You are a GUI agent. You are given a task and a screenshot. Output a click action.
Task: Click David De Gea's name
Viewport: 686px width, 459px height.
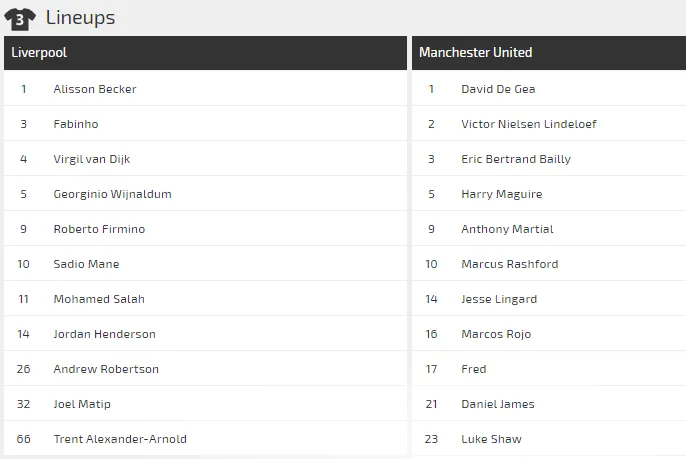pyautogui.click(x=498, y=89)
